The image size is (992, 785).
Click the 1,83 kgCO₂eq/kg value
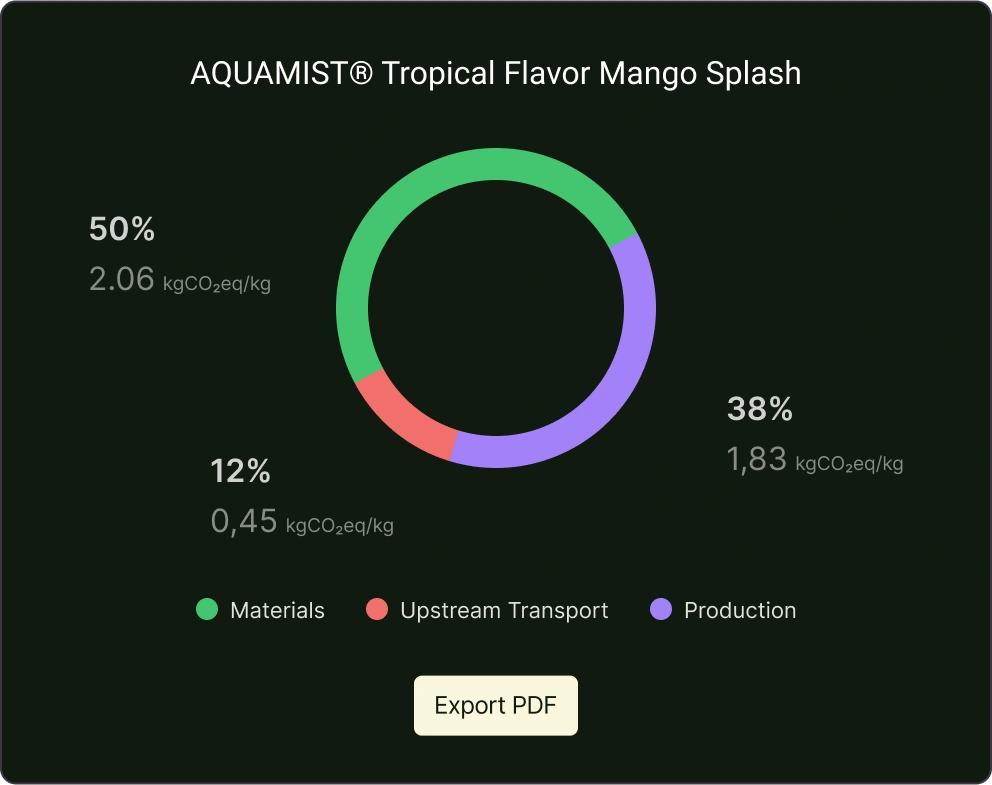pos(815,459)
